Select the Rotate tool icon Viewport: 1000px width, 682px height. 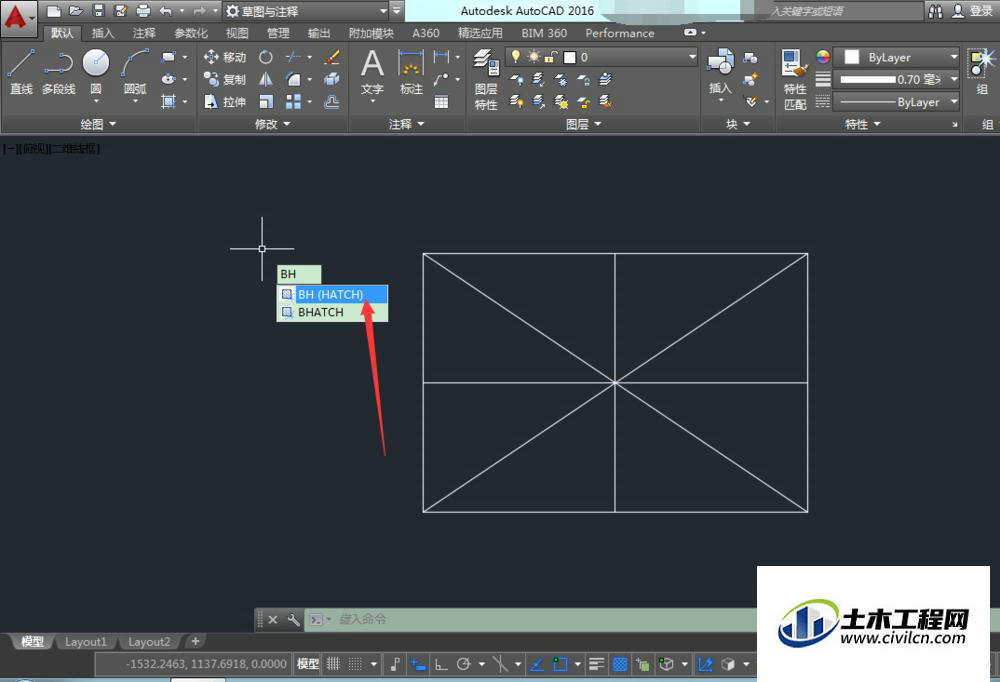(x=266, y=57)
